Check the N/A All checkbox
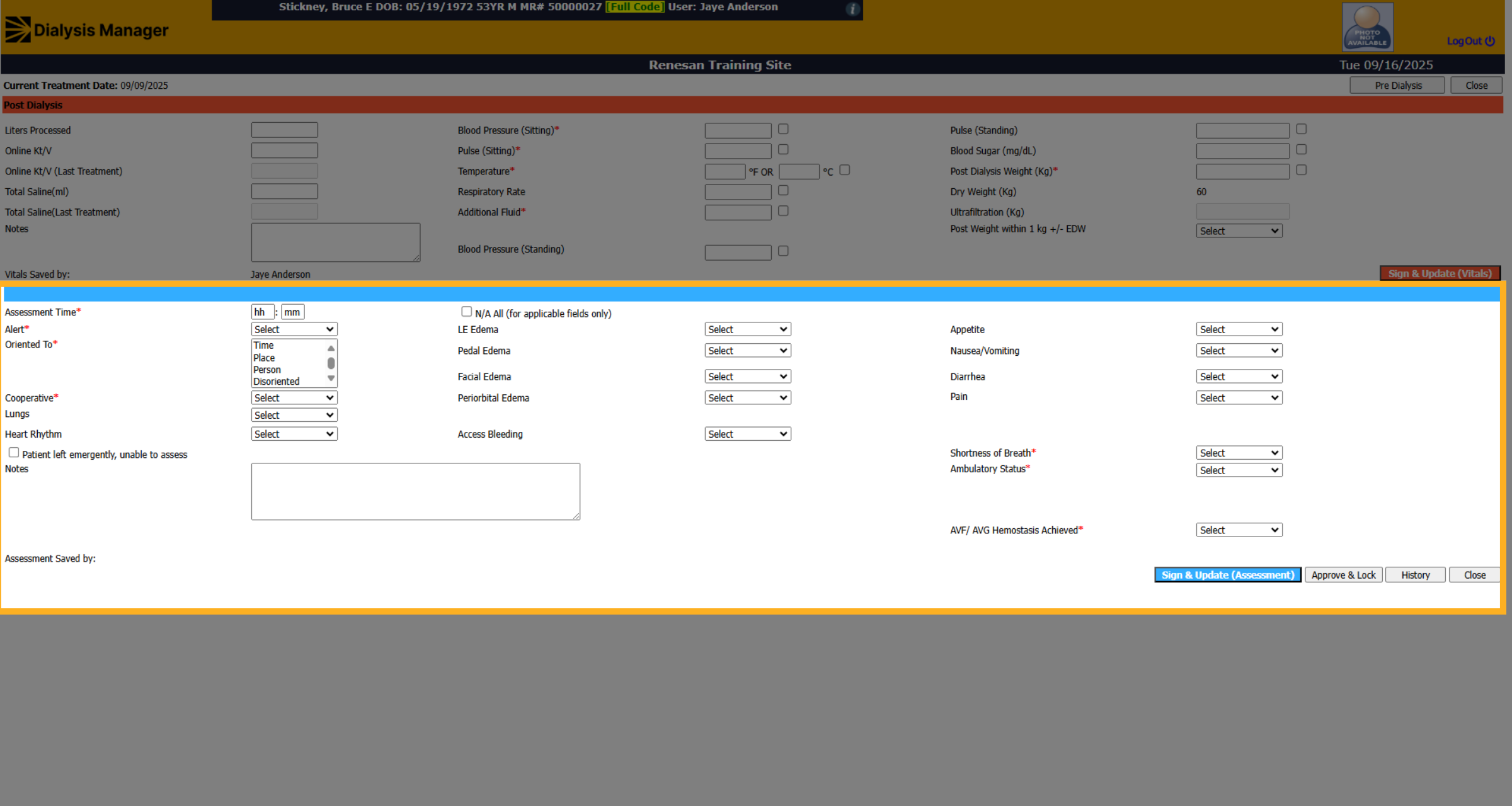The height and width of the screenshot is (806, 1512). tap(466, 312)
